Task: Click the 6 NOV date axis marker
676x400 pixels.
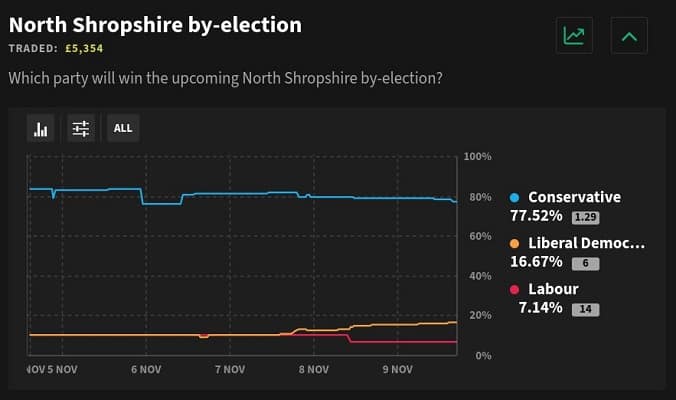Action: click(146, 369)
